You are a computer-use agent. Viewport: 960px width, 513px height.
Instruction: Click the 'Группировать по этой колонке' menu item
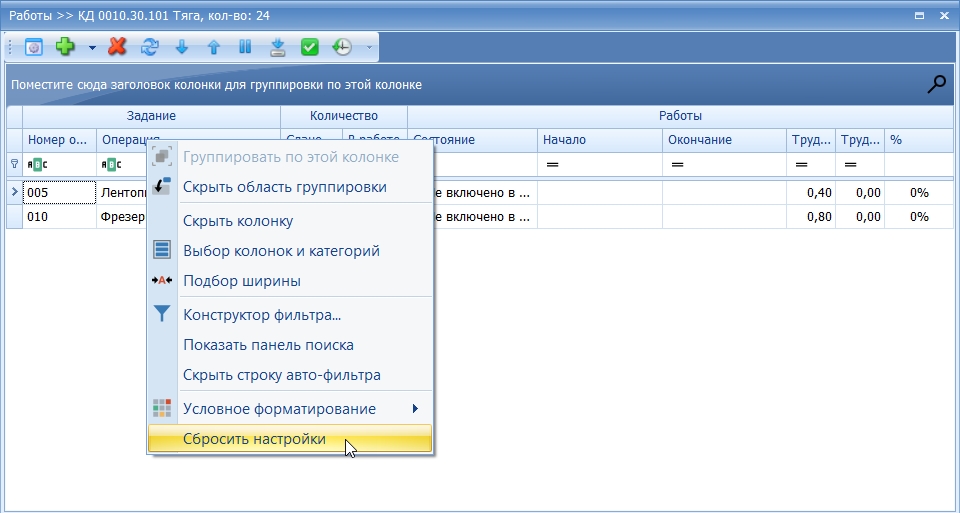point(290,157)
